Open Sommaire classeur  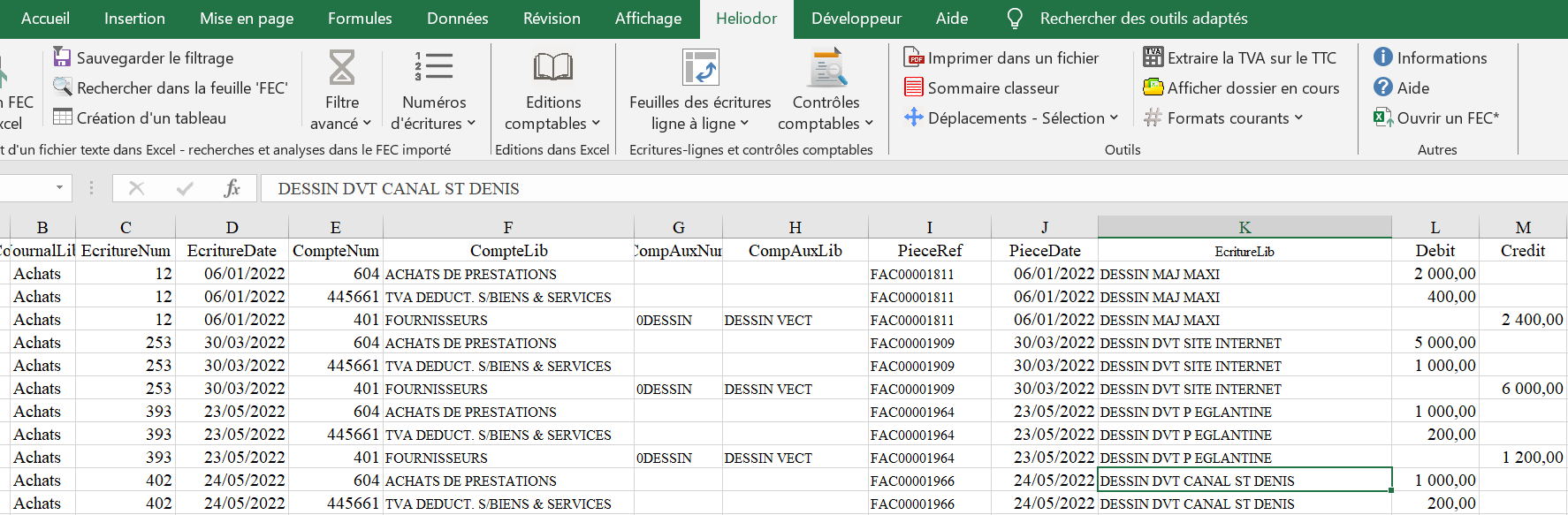pos(981,87)
